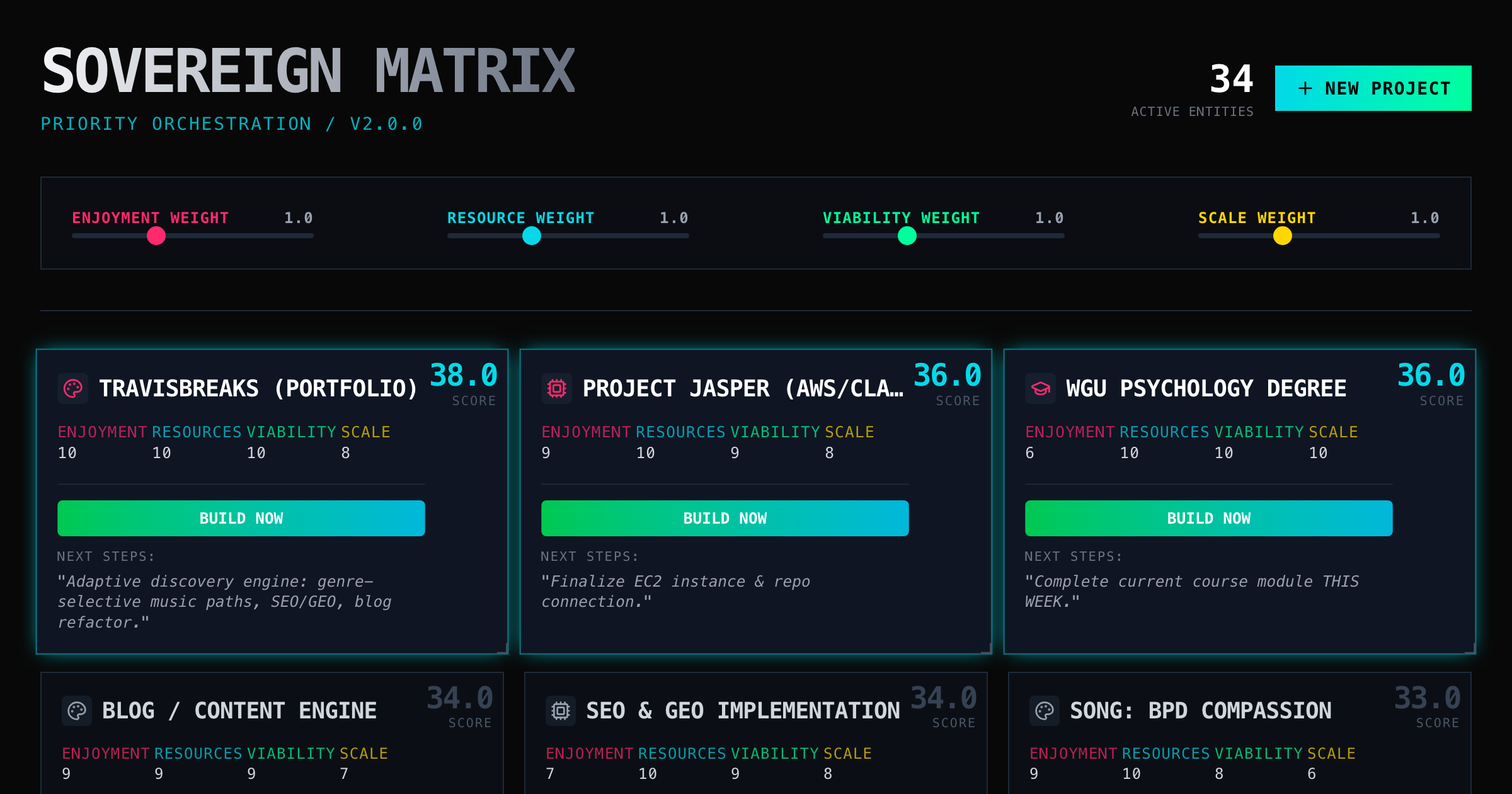
Task: Click the 34 active entities counter
Action: pos(1231,79)
